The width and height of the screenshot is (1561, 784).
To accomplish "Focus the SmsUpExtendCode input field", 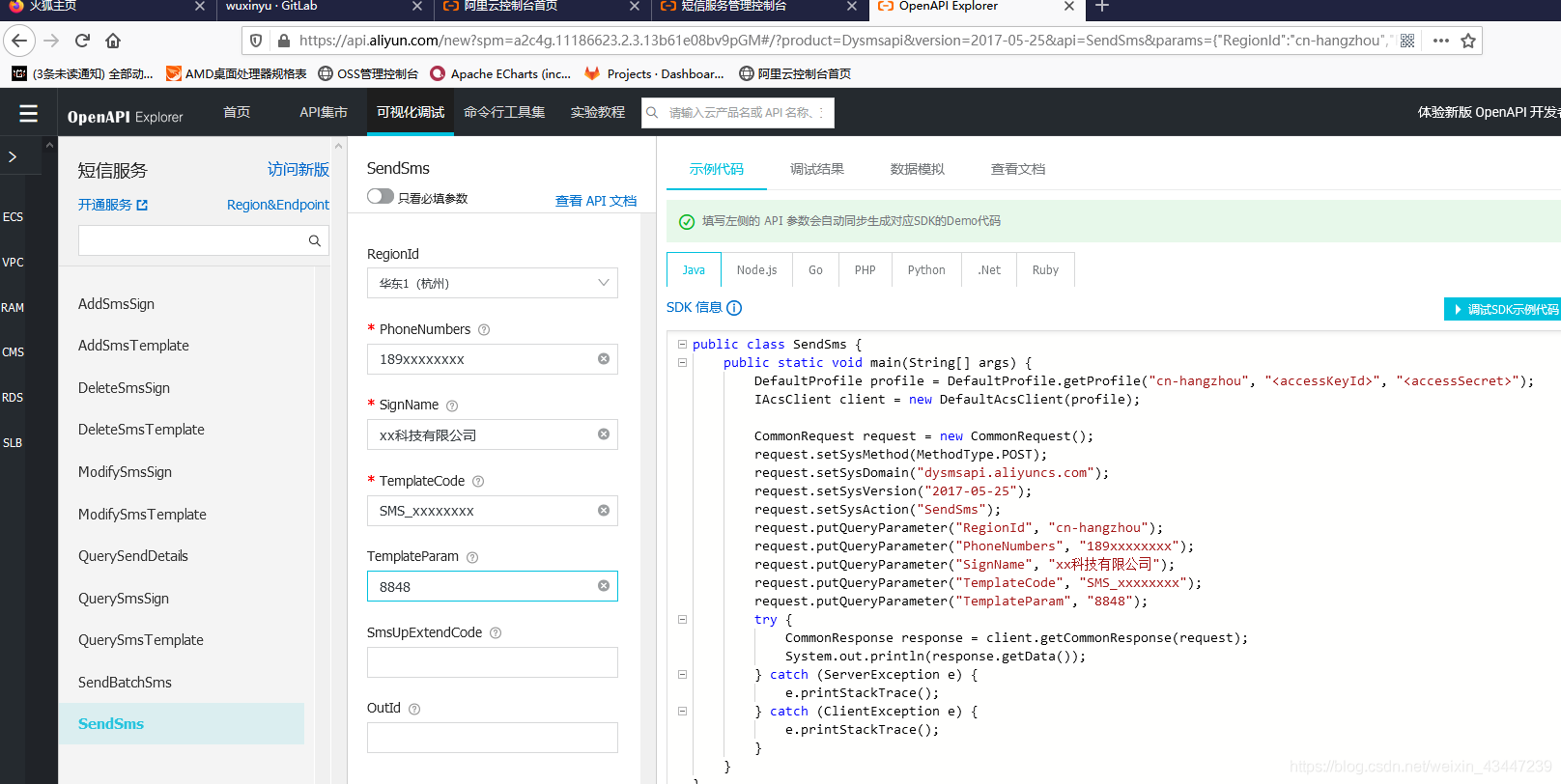I will click(493, 662).
